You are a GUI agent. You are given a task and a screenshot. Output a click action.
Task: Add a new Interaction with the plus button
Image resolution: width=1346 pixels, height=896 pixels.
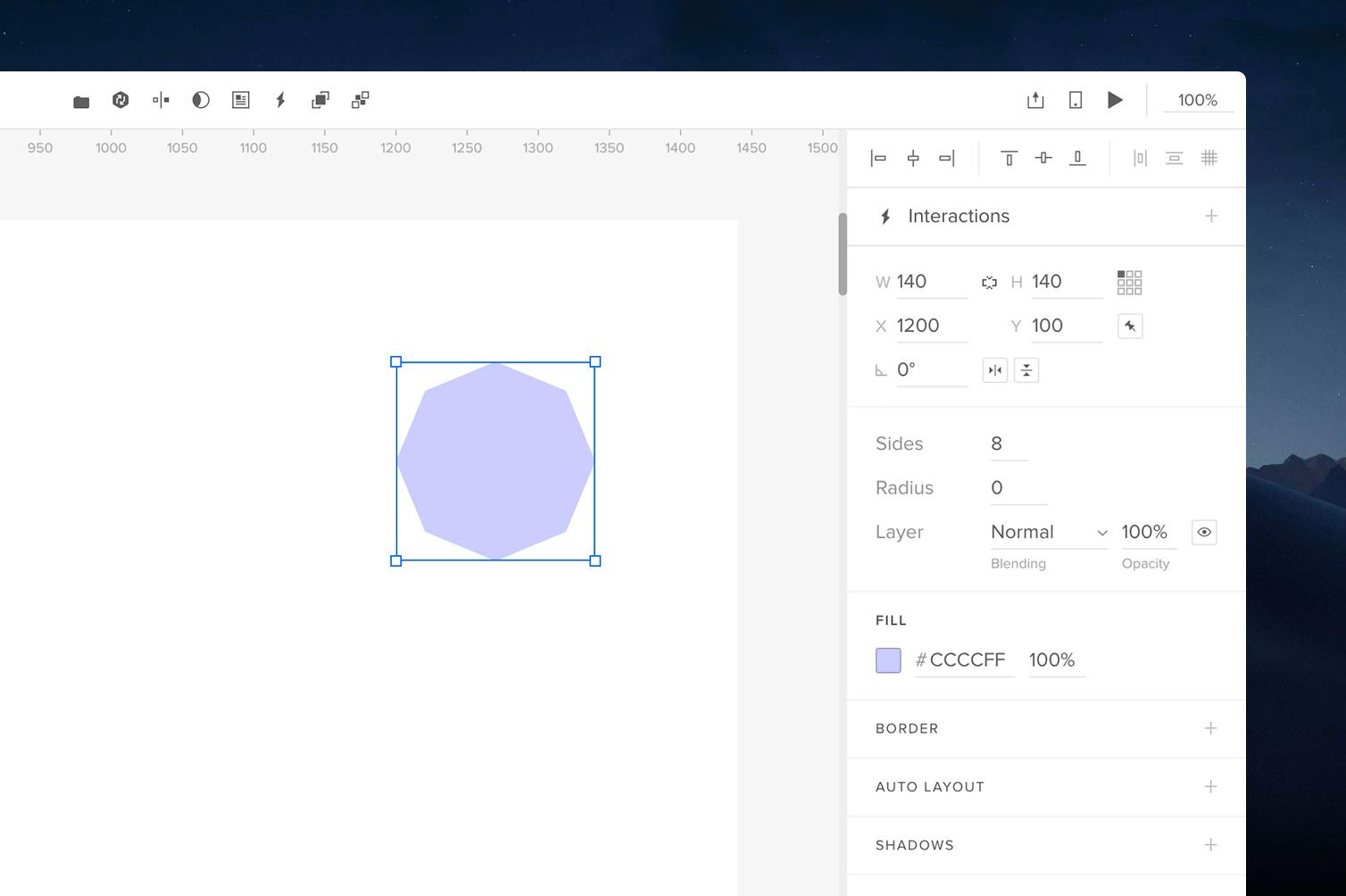(1211, 216)
